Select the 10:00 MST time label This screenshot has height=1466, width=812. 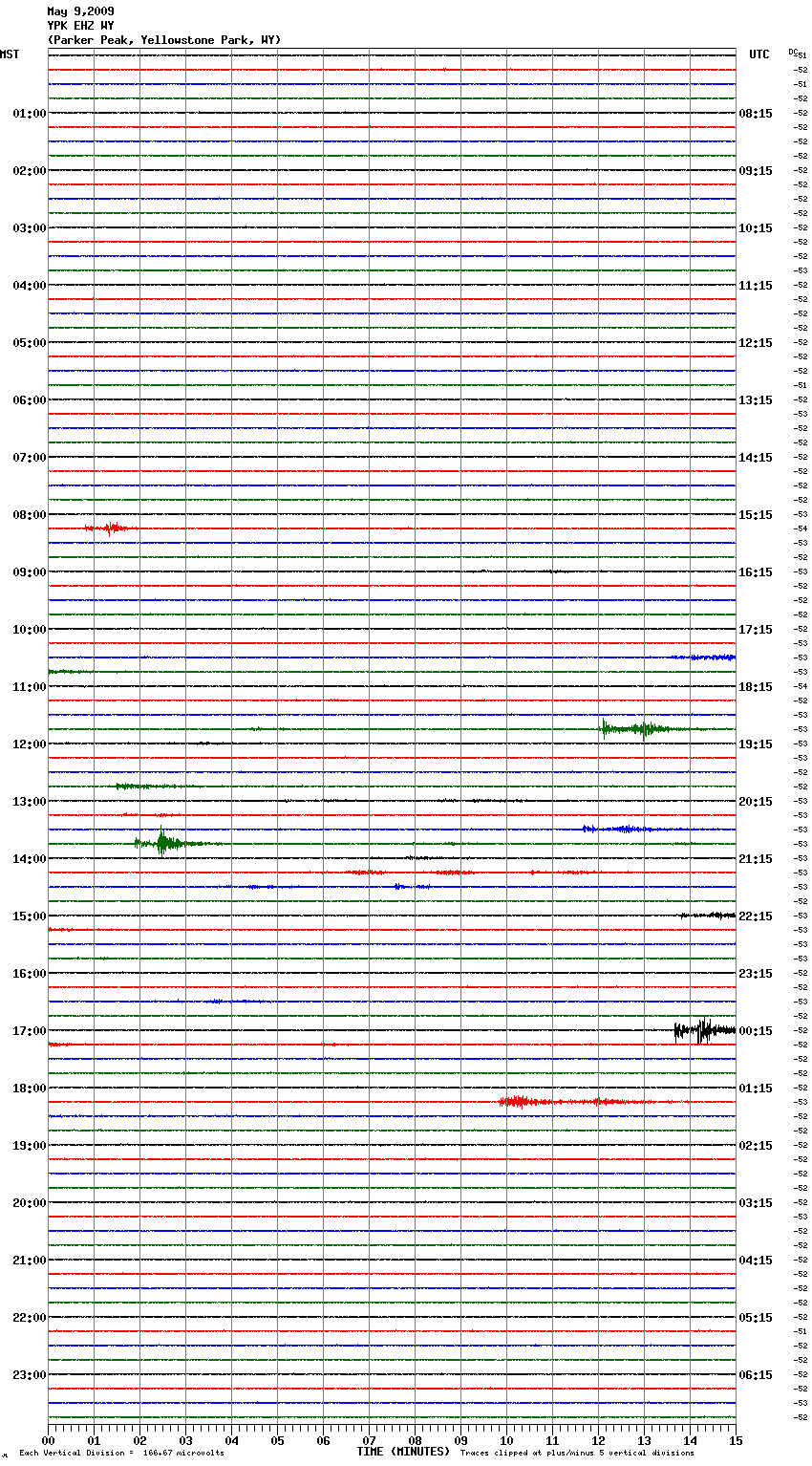coord(30,630)
